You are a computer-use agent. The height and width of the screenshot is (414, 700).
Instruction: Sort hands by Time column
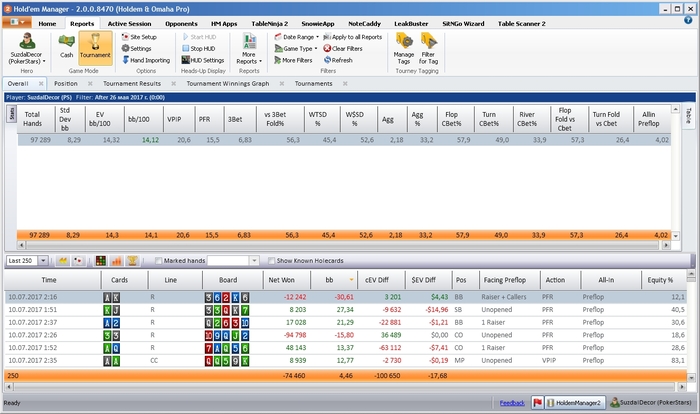[x=53, y=280]
